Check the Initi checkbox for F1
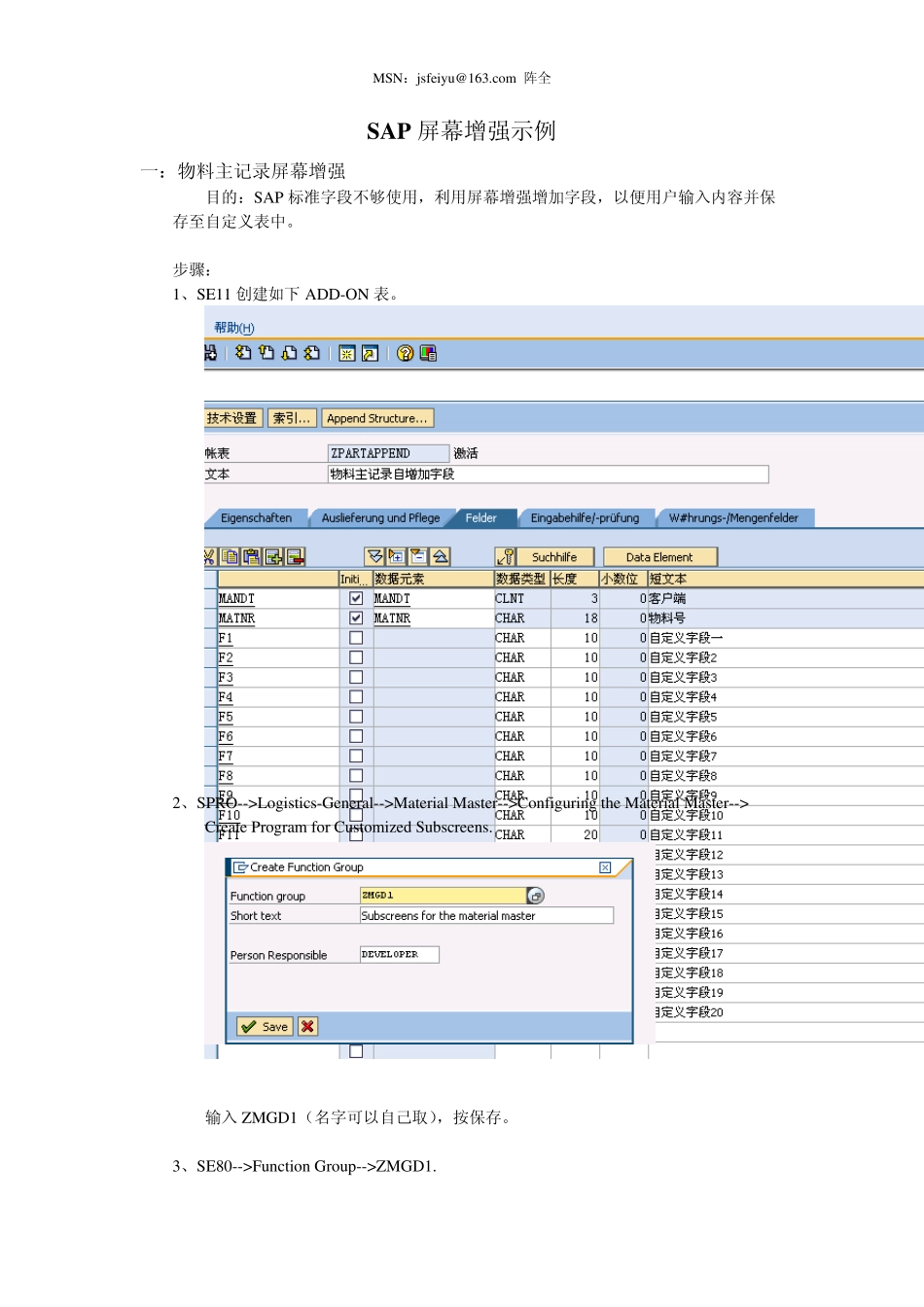 pyautogui.click(x=356, y=638)
